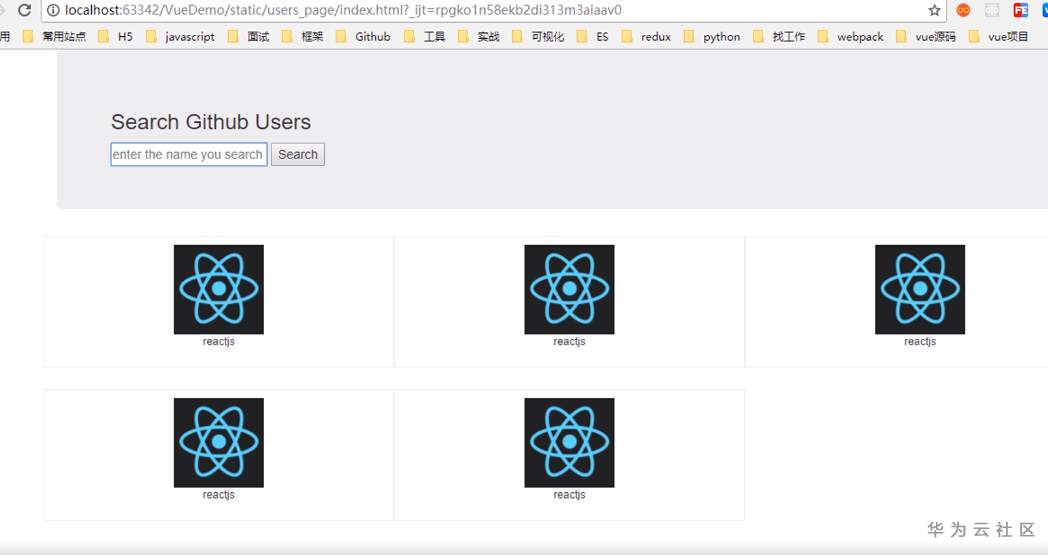Open the webpack bookmark folder
The height and width of the screenshot is (555, 1048).
pyautogui.click(x=851, y=37)
